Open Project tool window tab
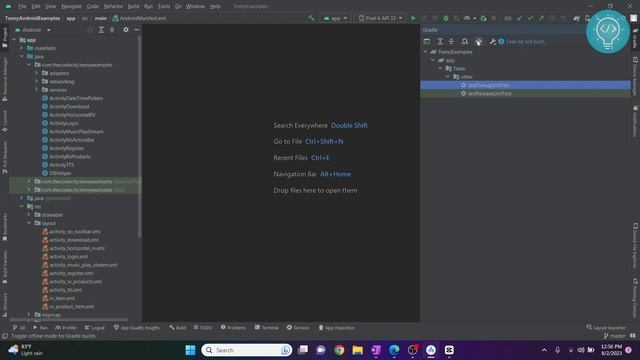640x360 pixels. pos(4,38)
